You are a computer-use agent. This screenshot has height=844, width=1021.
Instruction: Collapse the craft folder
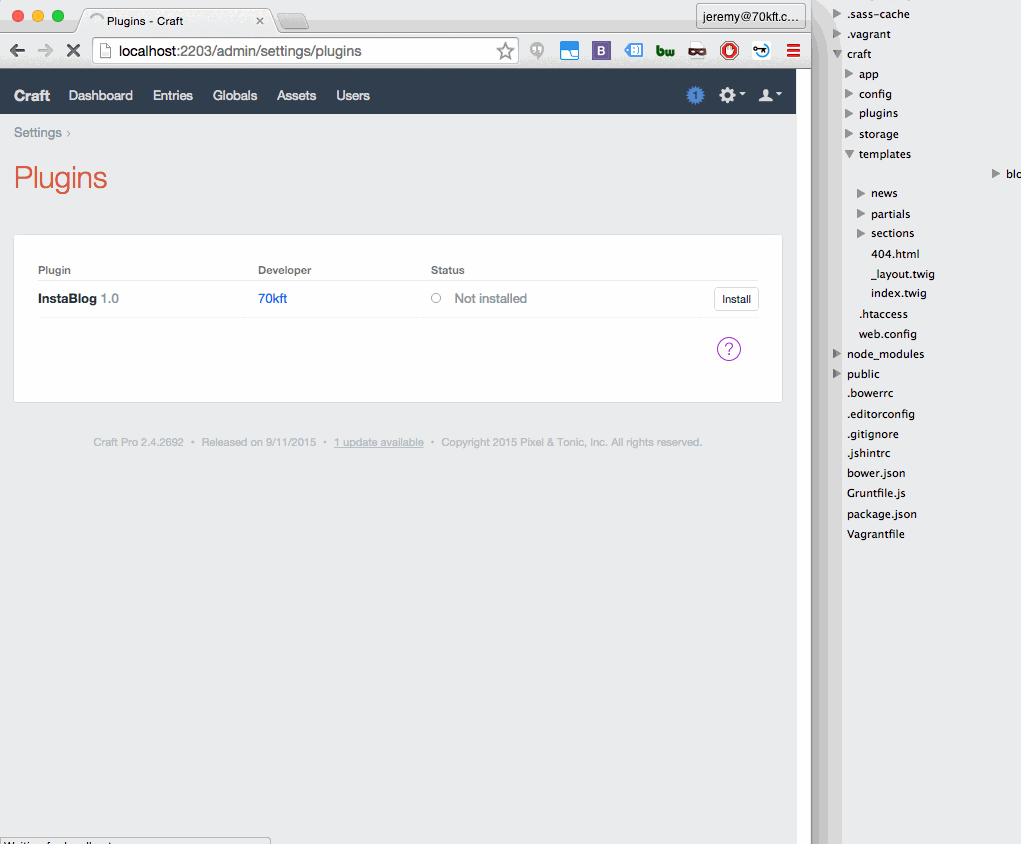pyautogui.click(x=837, y=54)
